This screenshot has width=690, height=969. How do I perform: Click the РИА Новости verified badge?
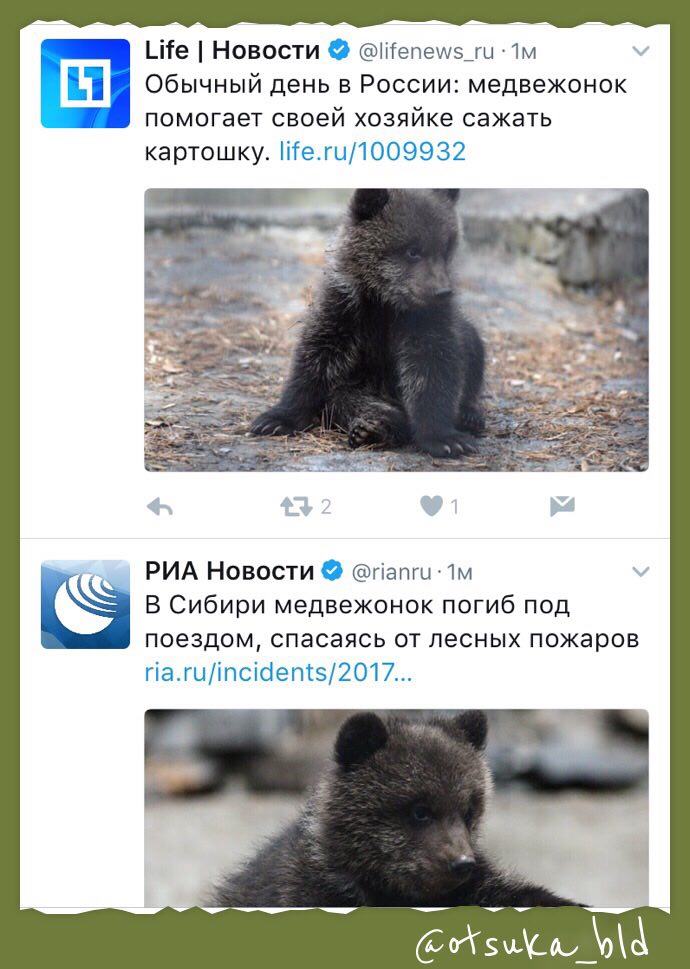[x=332, y=571]
